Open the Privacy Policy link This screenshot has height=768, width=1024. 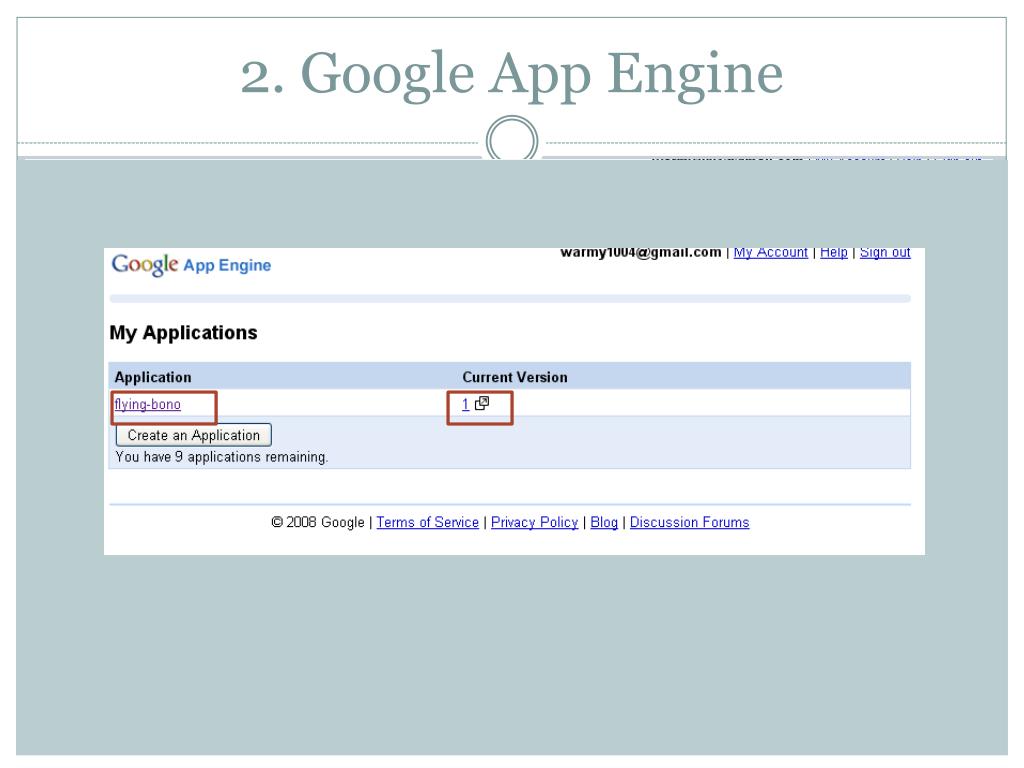(535, 522)
